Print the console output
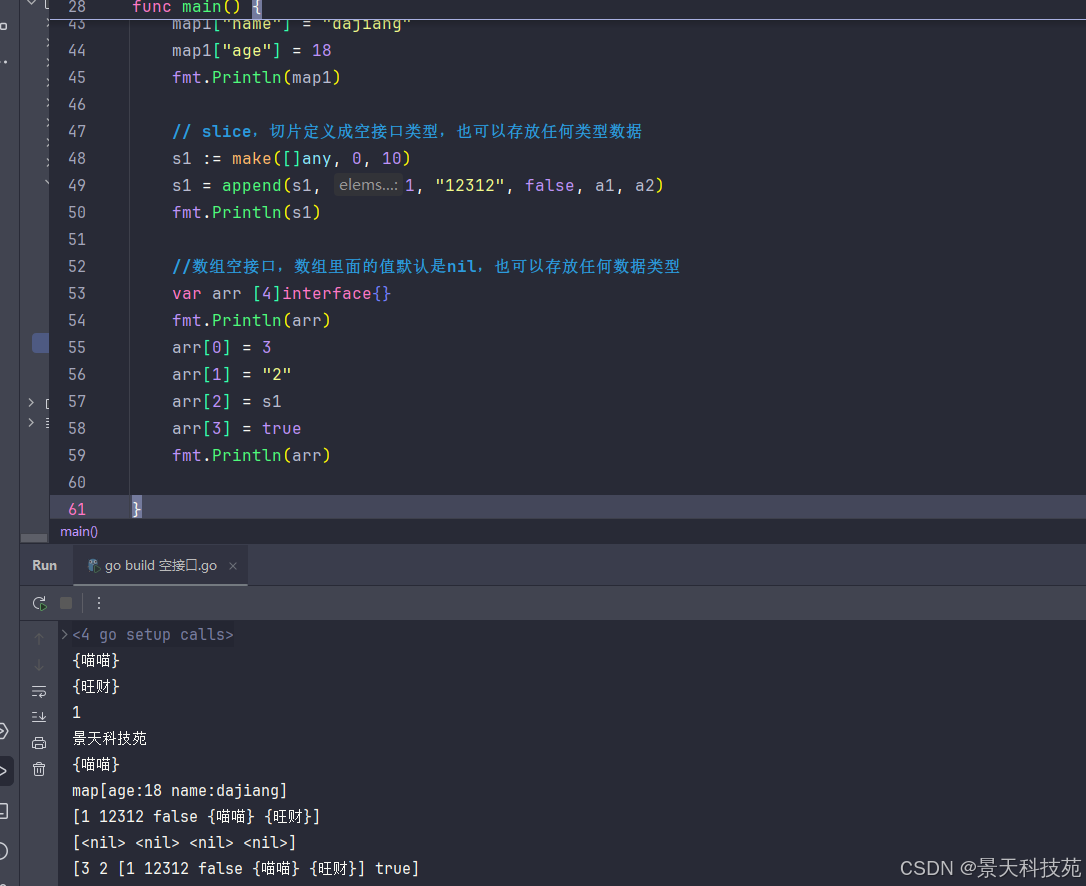 pyautogui.click(x=39, y=743)
